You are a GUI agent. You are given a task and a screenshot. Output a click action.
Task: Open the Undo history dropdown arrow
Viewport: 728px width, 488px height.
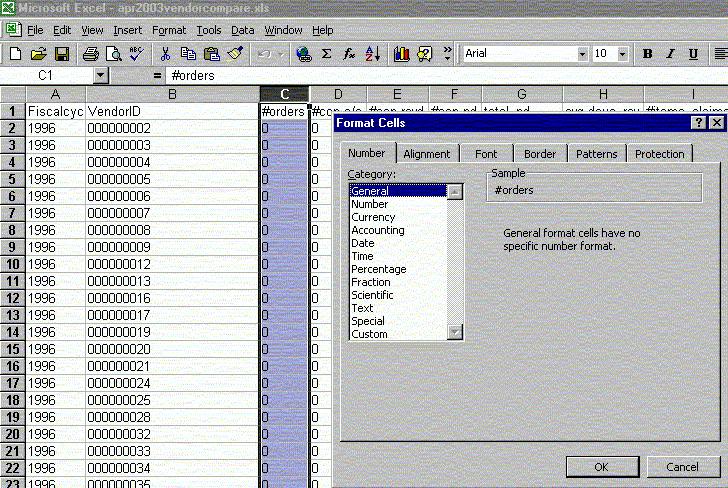(281, 54)
